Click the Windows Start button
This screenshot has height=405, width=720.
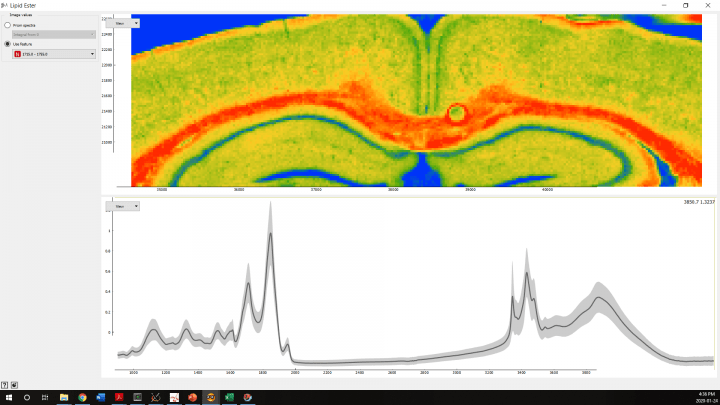(x=8, y=397)
